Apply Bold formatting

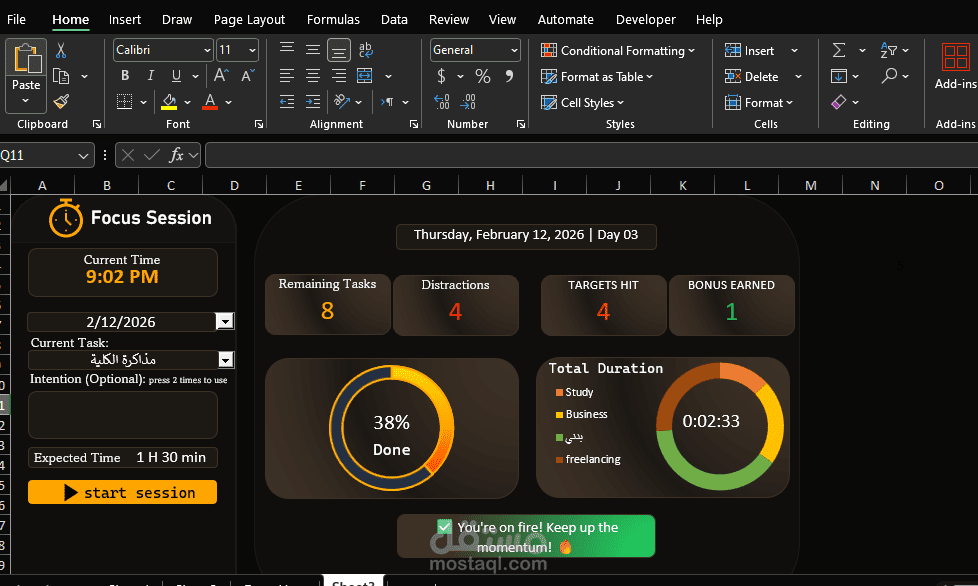[125, 76]
